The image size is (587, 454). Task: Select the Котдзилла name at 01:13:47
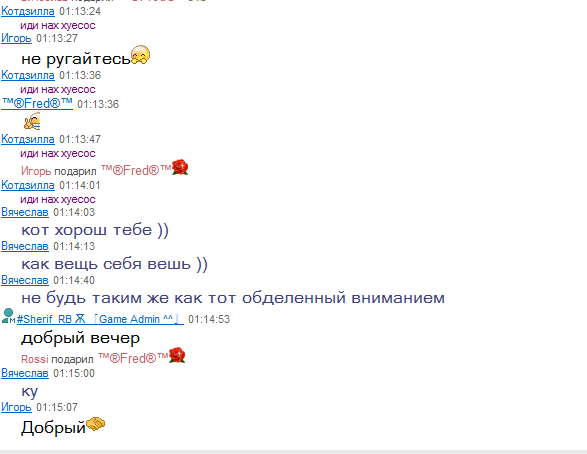click(x=28, y=139)
